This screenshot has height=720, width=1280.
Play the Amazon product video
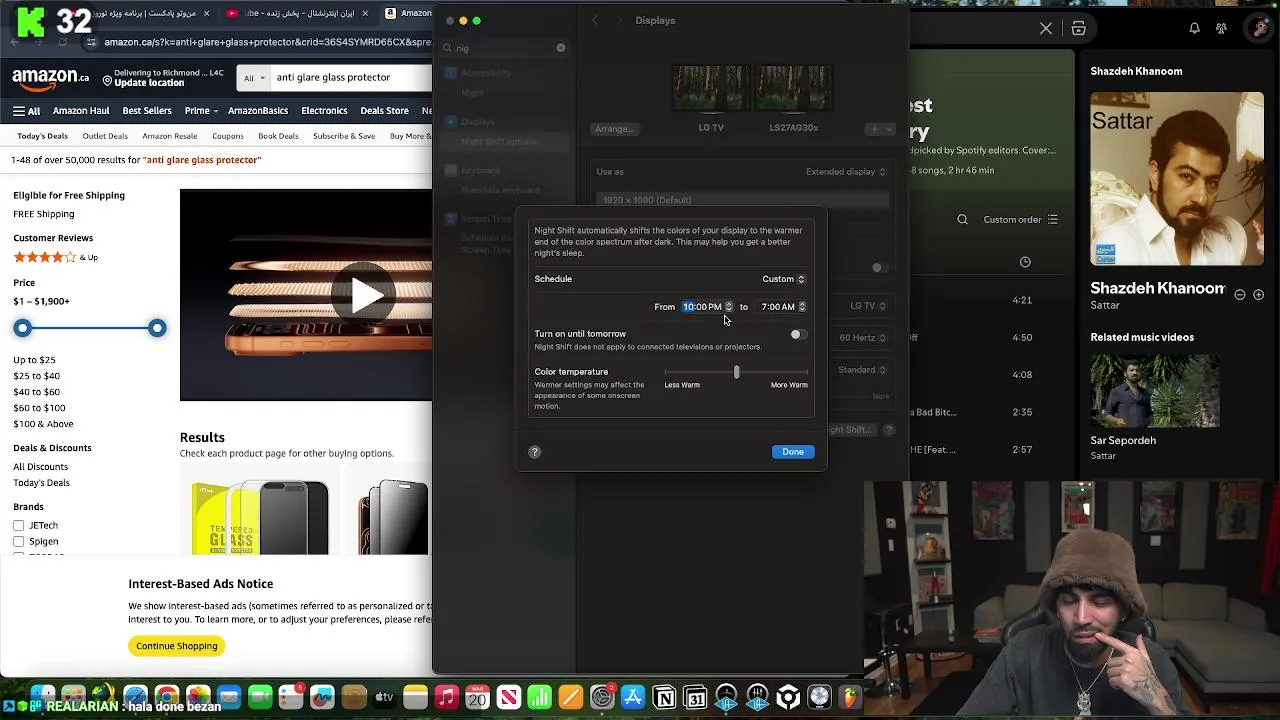point(366,295)
